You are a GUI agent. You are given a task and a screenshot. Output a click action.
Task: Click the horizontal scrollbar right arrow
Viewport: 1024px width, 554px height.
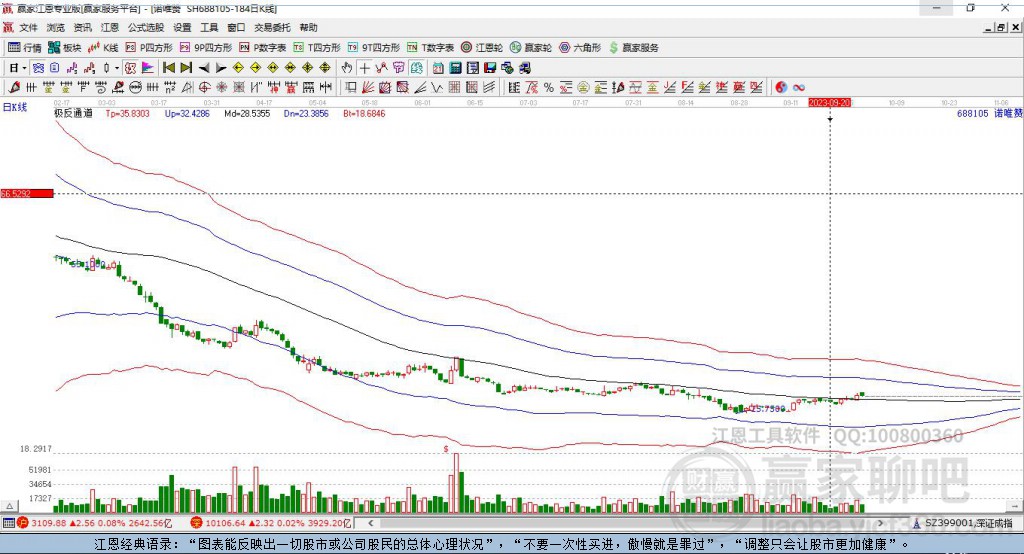tap(880, 523)
